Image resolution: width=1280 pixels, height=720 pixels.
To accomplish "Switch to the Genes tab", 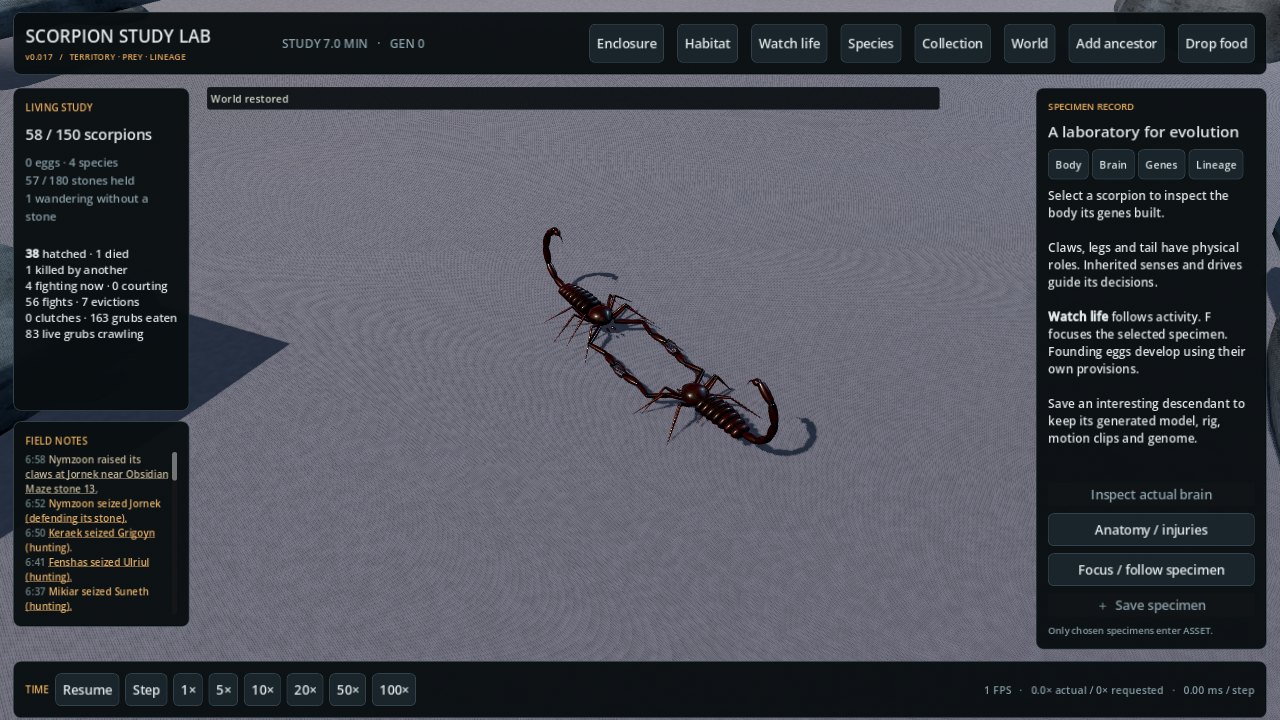I will (1160, 165).
